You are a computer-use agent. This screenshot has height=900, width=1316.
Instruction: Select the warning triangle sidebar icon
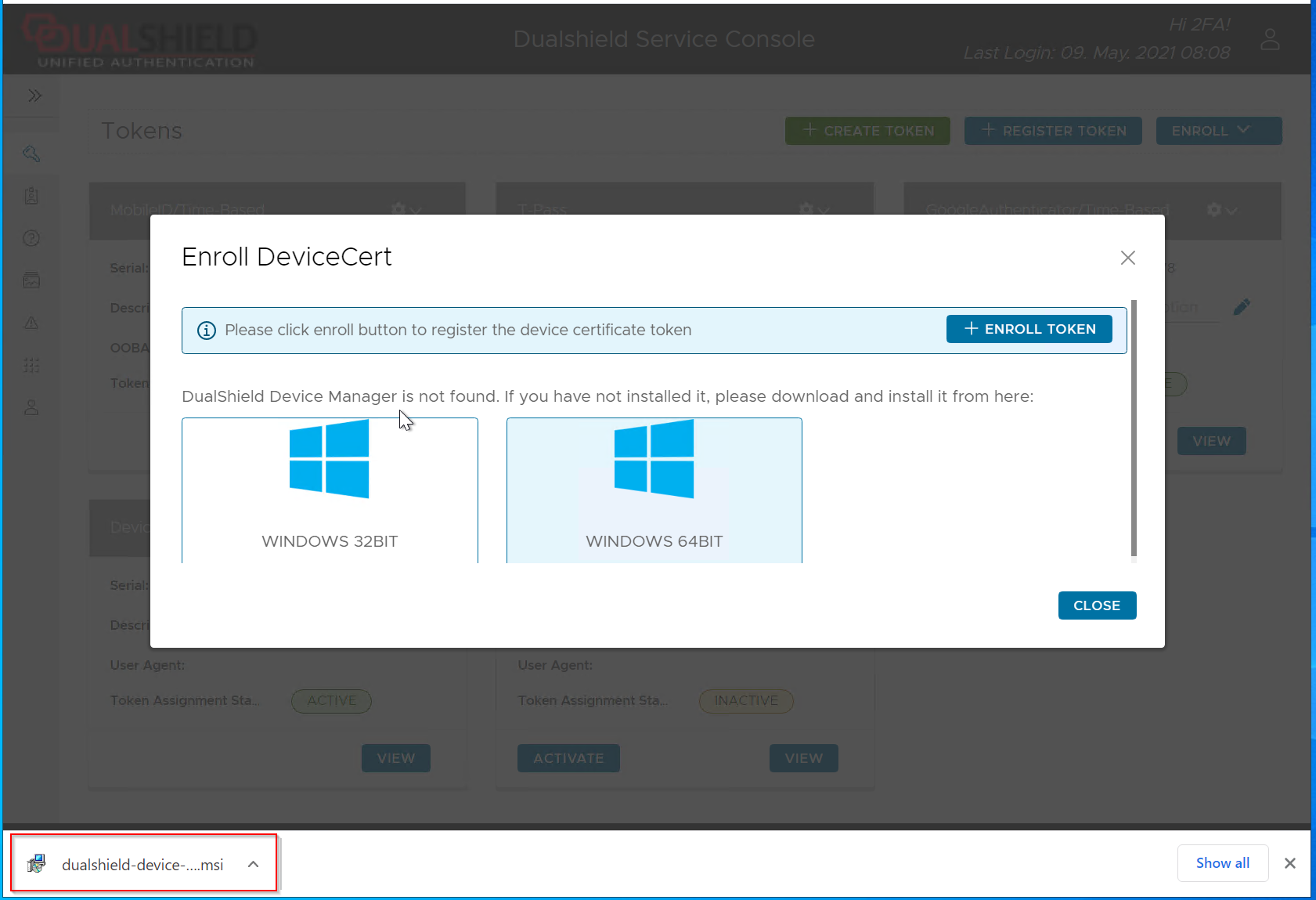(x=31, y=323)
